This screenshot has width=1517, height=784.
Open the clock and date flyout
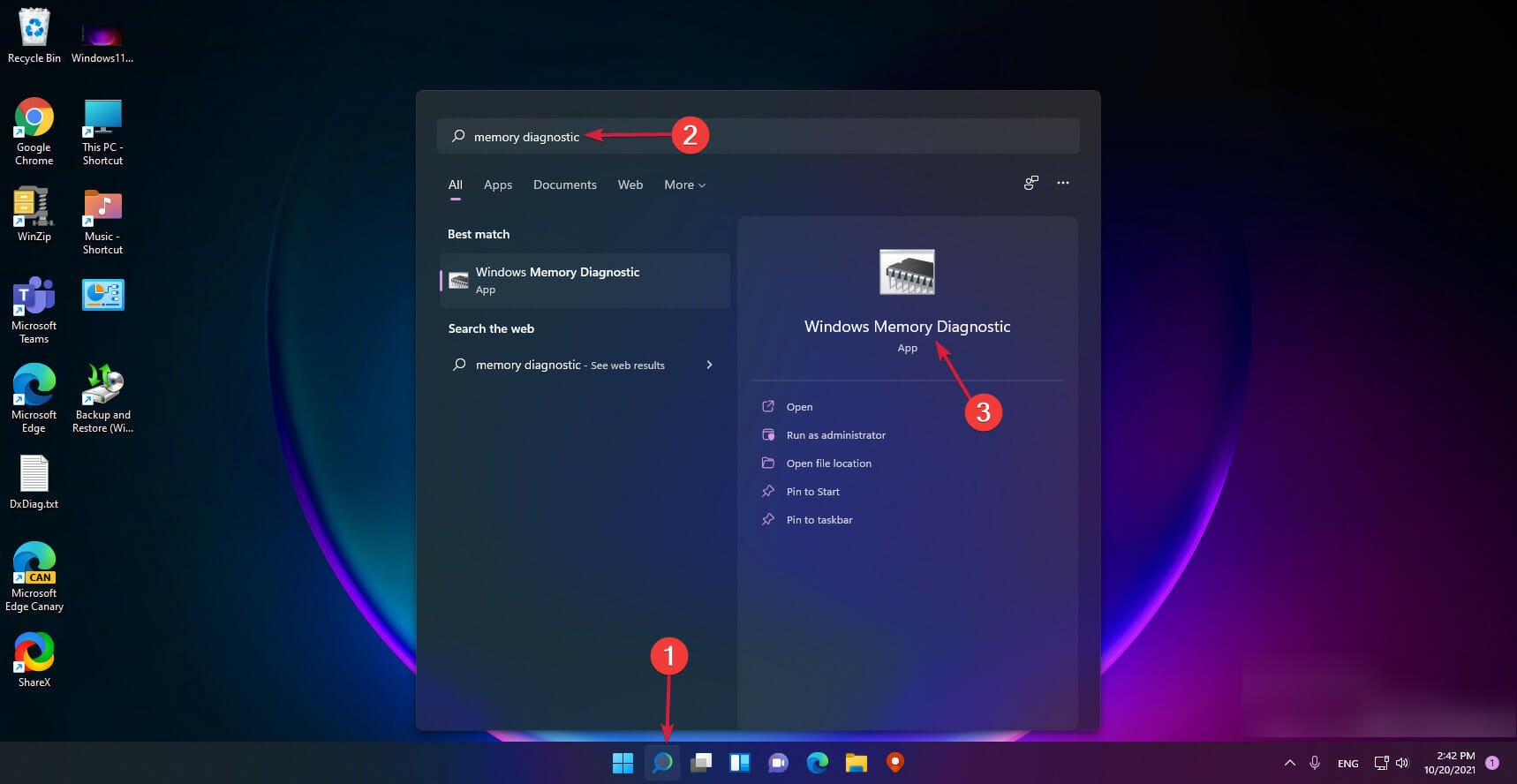1449,763
